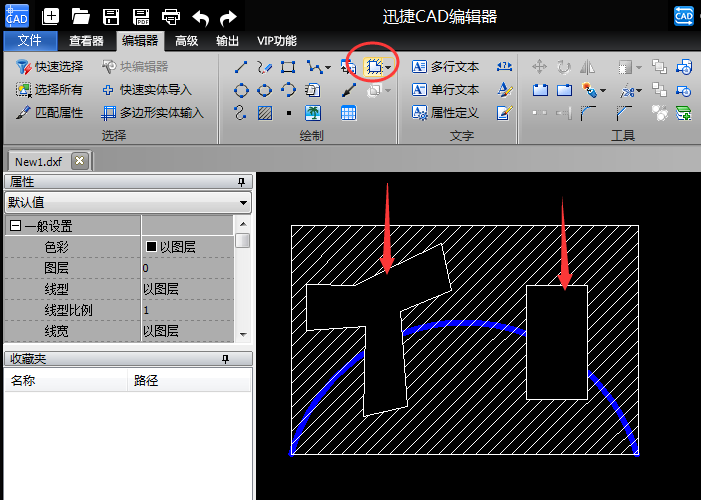
Task: Insert a table using the grid icon
Action: (348, 113)
